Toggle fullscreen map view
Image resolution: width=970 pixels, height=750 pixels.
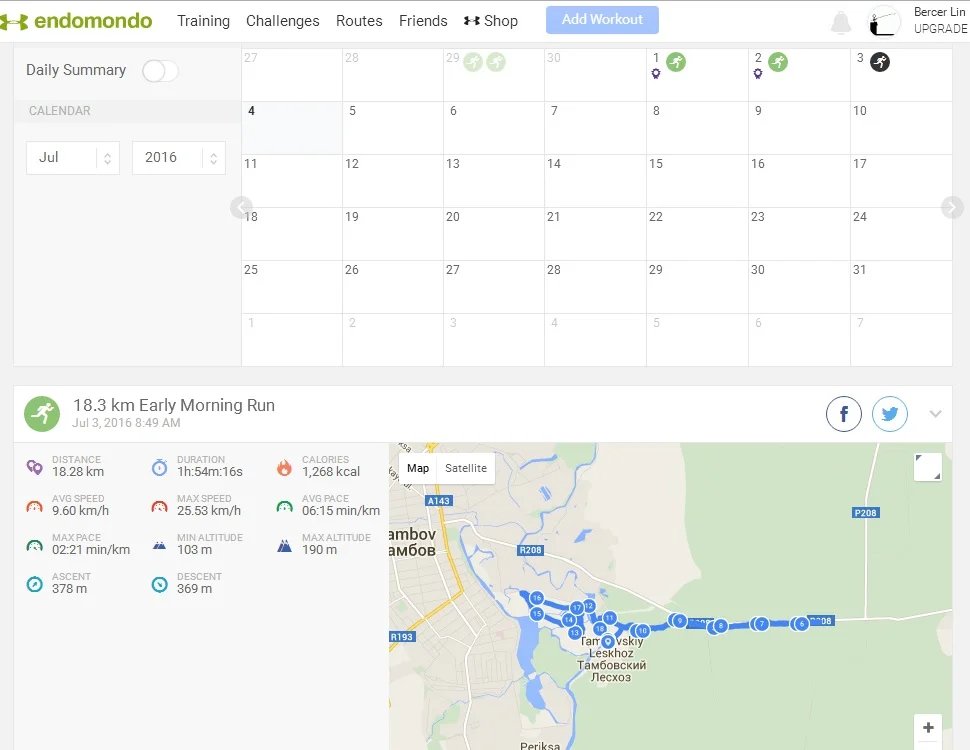click(x=927, y=467)
